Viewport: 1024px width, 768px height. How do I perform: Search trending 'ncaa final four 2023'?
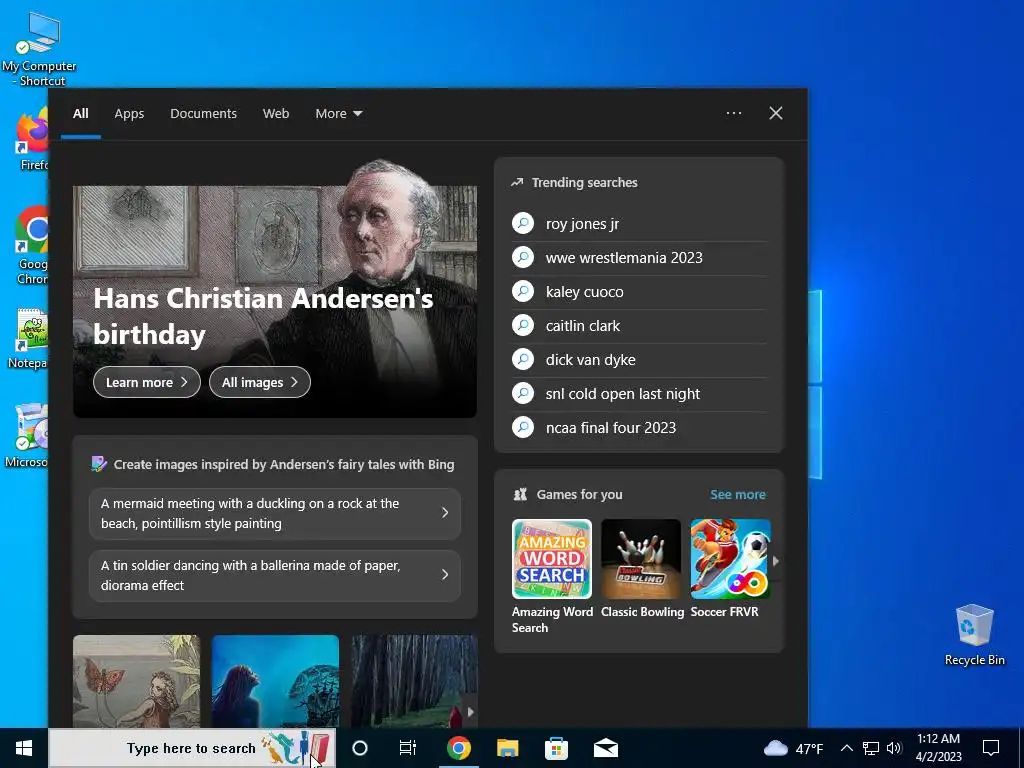pyautogui.click(x=639, y=428)
